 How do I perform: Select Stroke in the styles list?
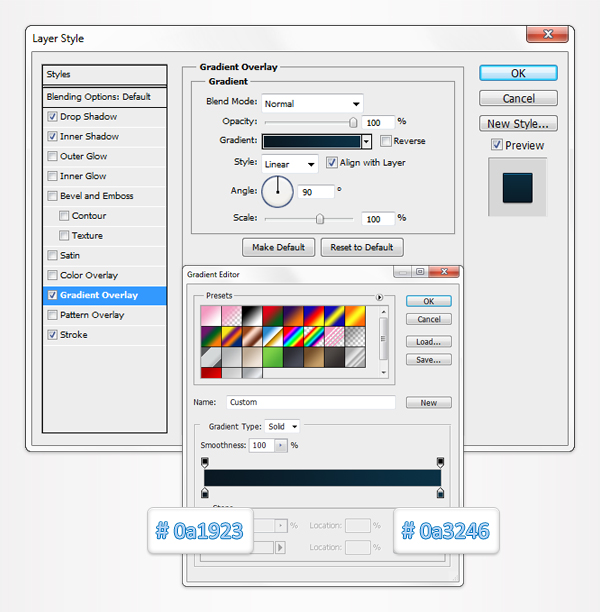[x=74, y=335]
